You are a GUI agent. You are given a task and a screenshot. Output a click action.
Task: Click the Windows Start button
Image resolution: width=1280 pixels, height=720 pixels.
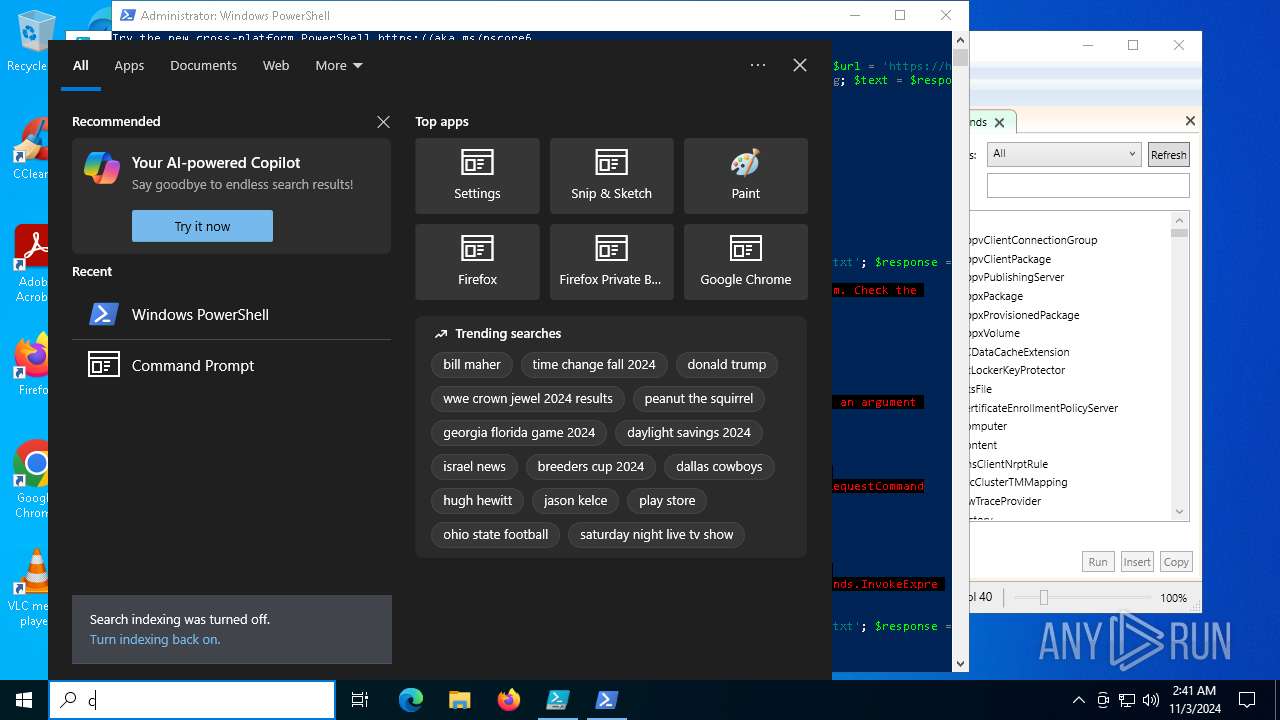point(24,700)
